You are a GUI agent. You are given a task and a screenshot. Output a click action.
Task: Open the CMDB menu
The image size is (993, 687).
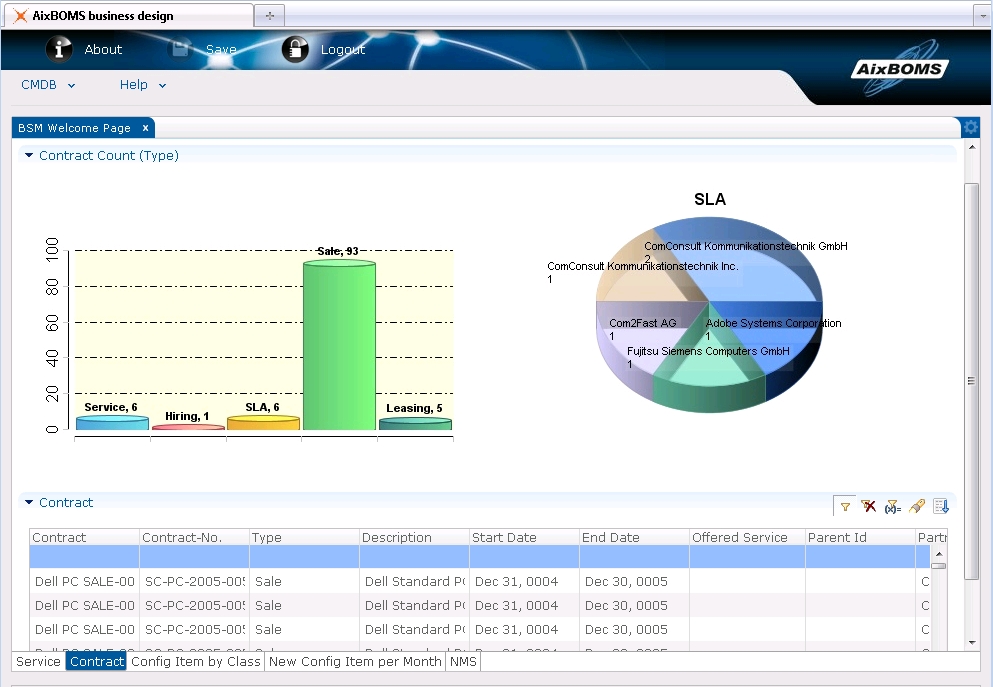[48, 85]
